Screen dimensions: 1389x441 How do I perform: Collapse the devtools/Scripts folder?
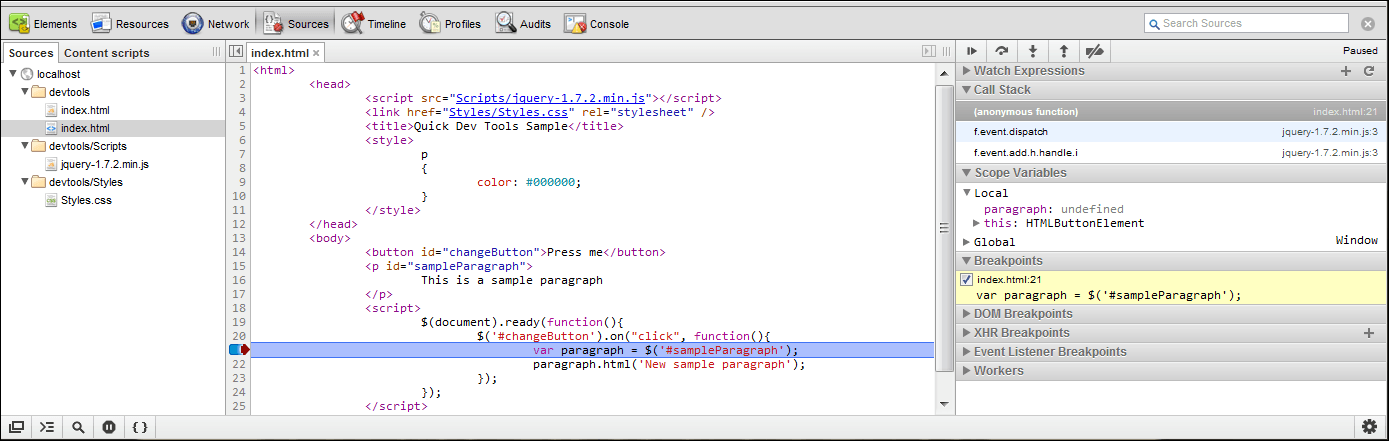[x=25, y=146]
